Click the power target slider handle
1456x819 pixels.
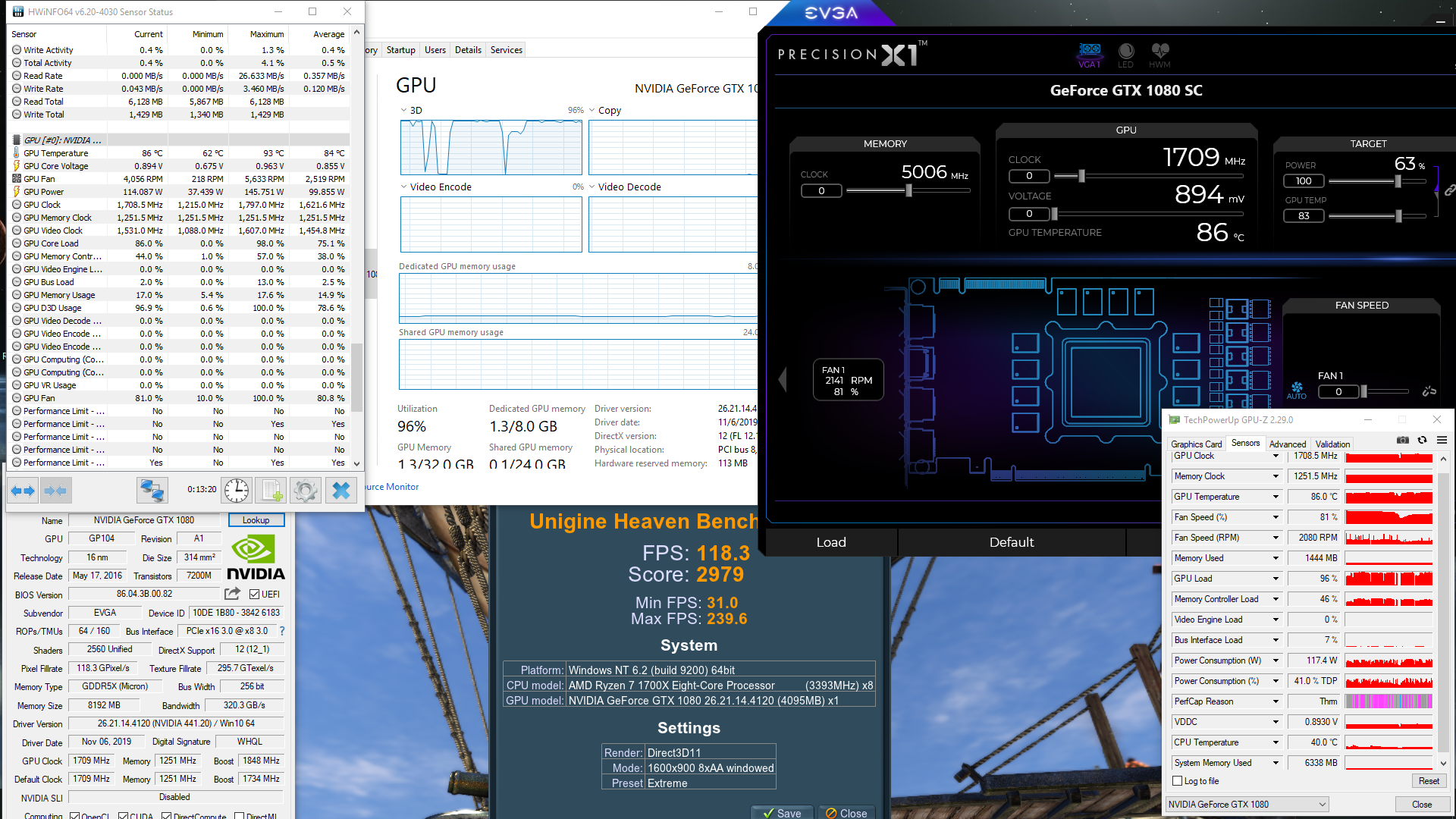click(x=1398, y=181)
